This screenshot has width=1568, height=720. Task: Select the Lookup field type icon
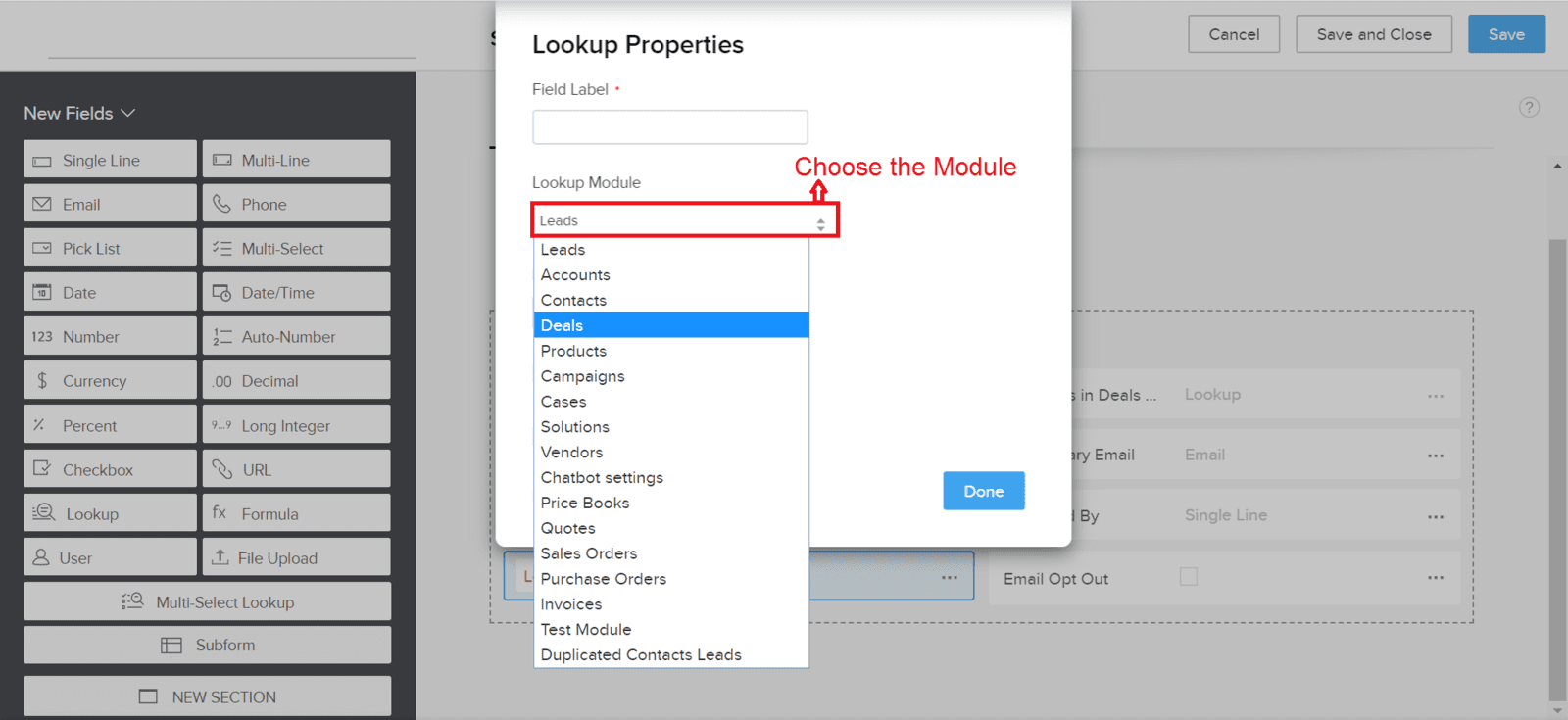pos(44,512)
